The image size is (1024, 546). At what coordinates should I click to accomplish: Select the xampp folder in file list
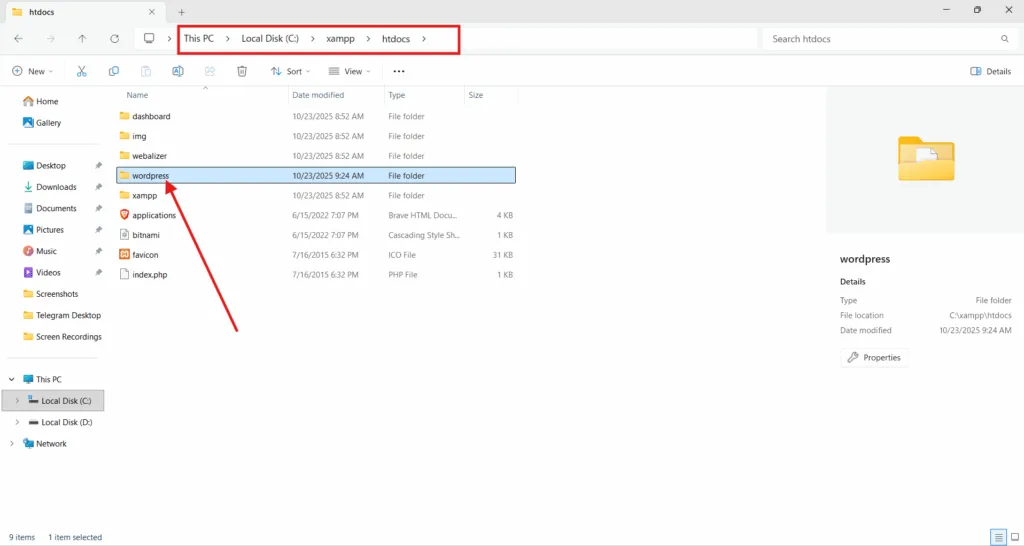(x=316, y=195)
